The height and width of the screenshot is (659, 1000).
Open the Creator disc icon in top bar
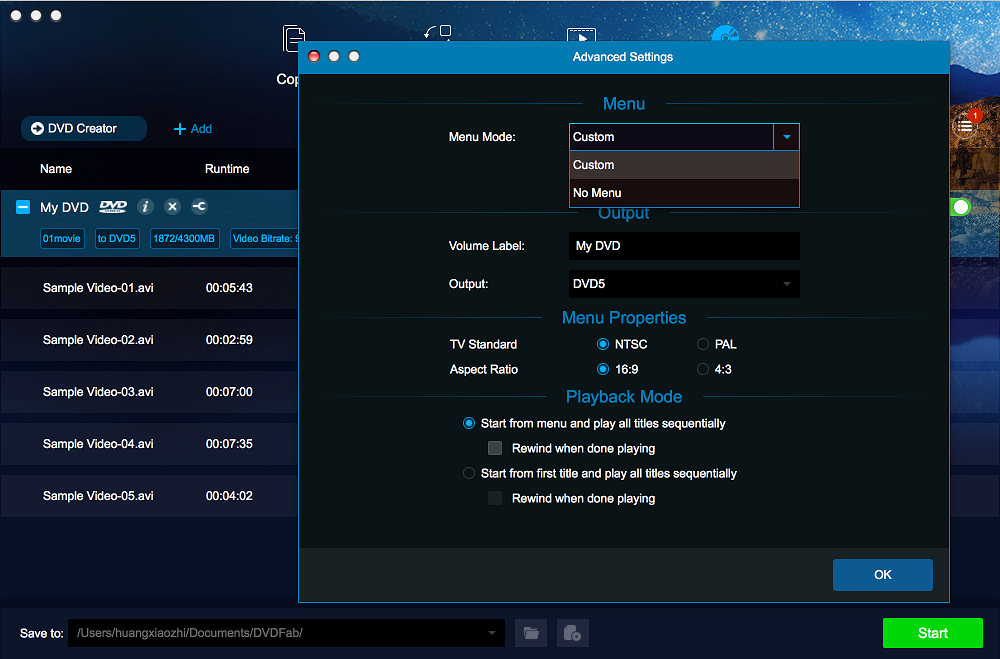(x=725, y=34)
